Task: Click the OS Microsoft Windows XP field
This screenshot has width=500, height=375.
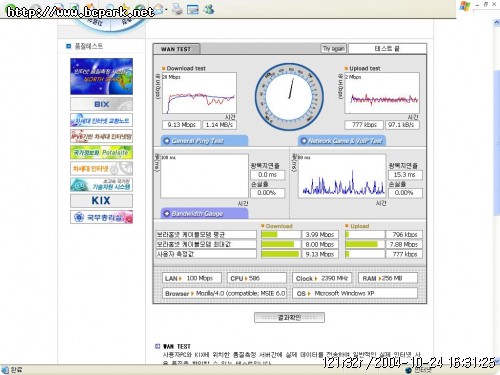Action: tap(355, 293)
